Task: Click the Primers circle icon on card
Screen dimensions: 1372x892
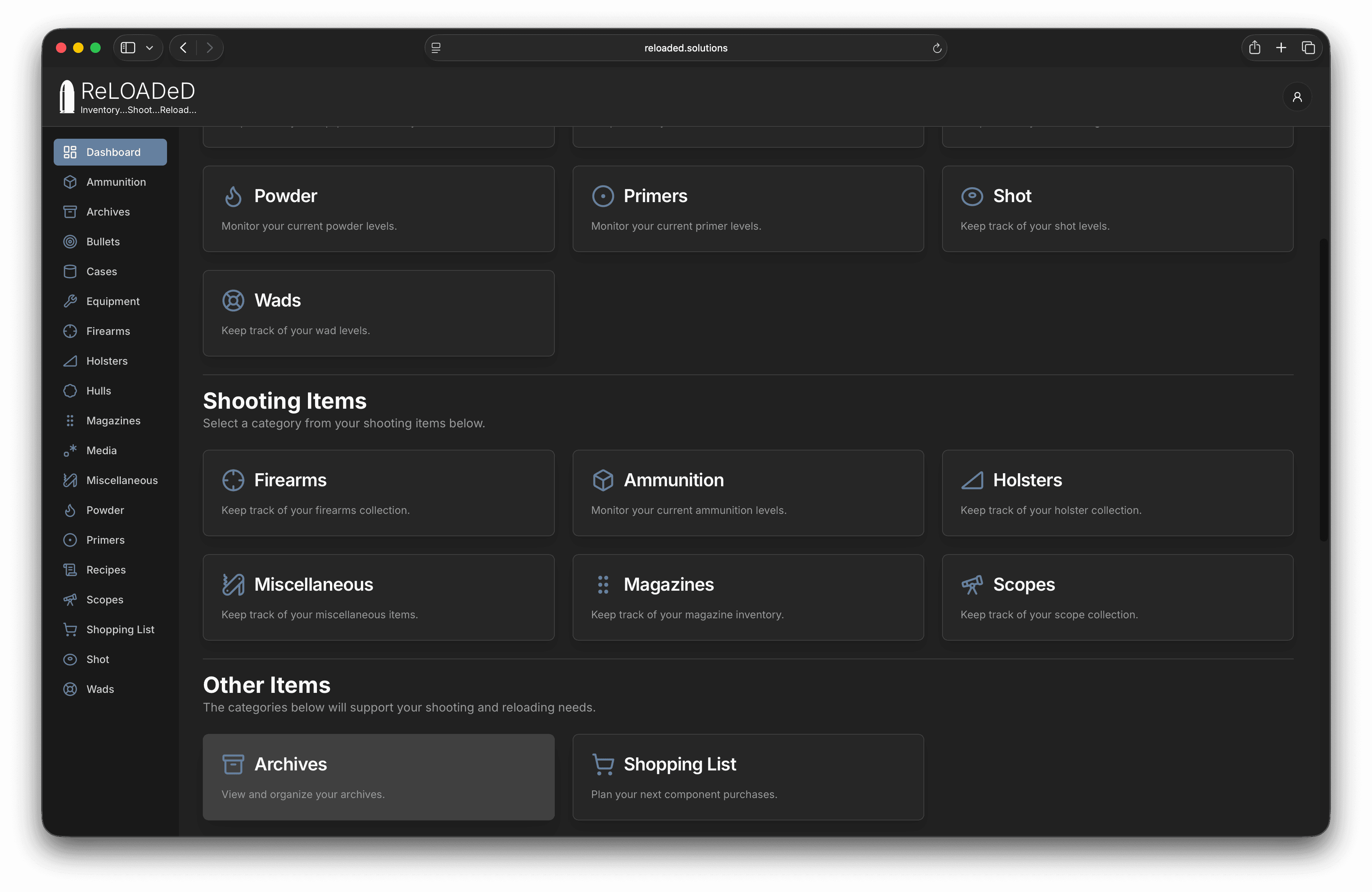Action: (x=602, y=196)
